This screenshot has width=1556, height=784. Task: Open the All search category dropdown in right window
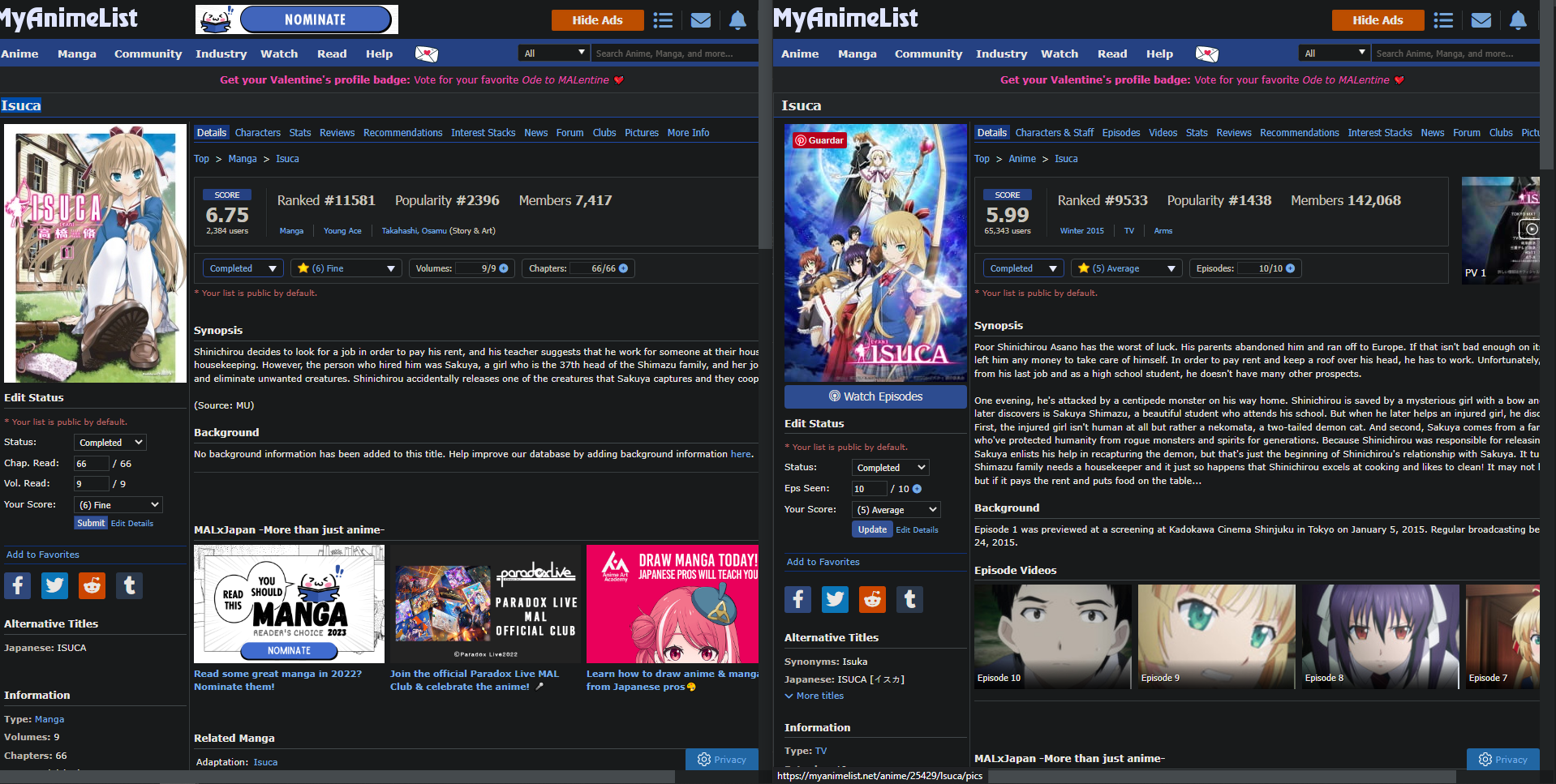pyautogui.click(x=1335, y=54)
